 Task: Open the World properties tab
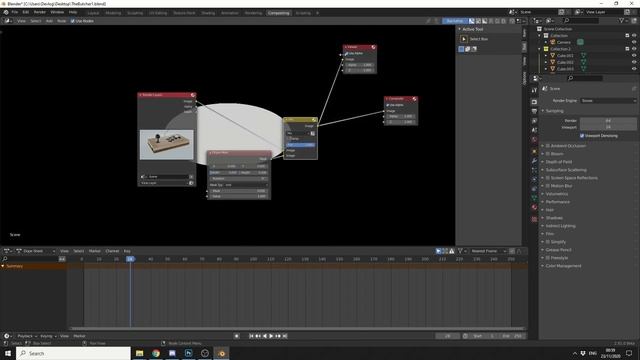(x=534, y=140)
